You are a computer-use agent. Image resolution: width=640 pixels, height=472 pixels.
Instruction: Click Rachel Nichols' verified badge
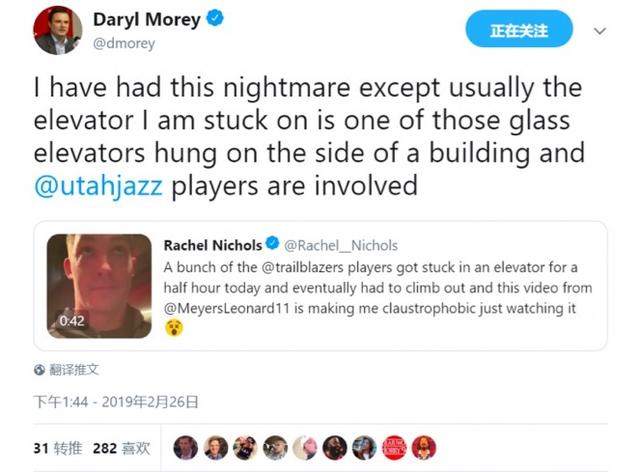coord(272,243)
